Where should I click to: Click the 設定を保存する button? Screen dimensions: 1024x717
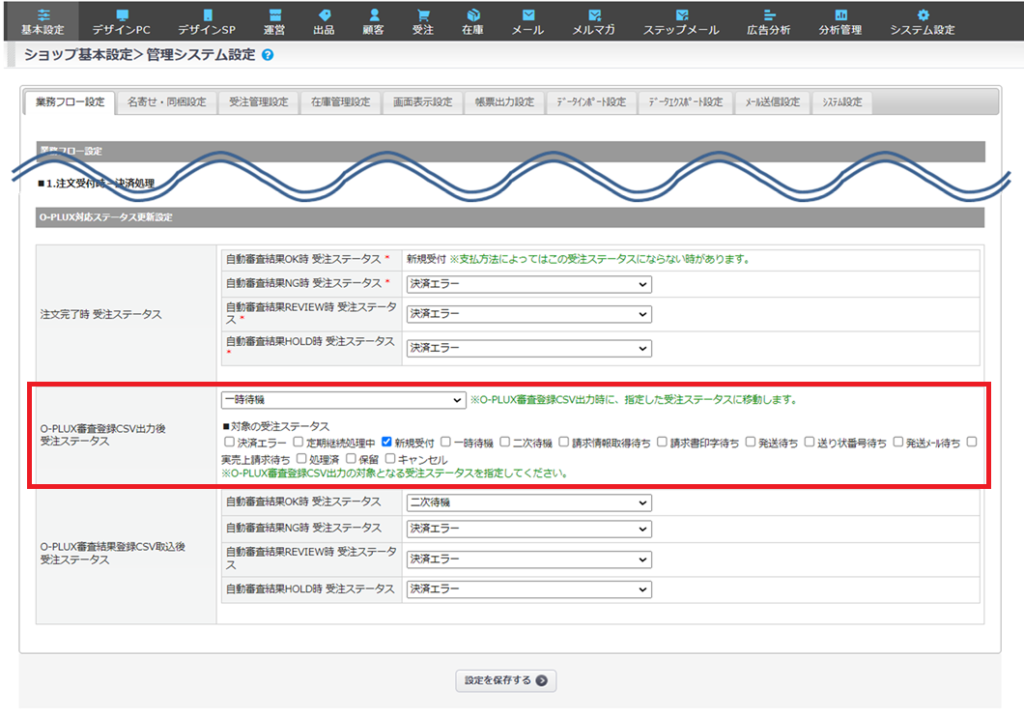click(x=505, y=681)
